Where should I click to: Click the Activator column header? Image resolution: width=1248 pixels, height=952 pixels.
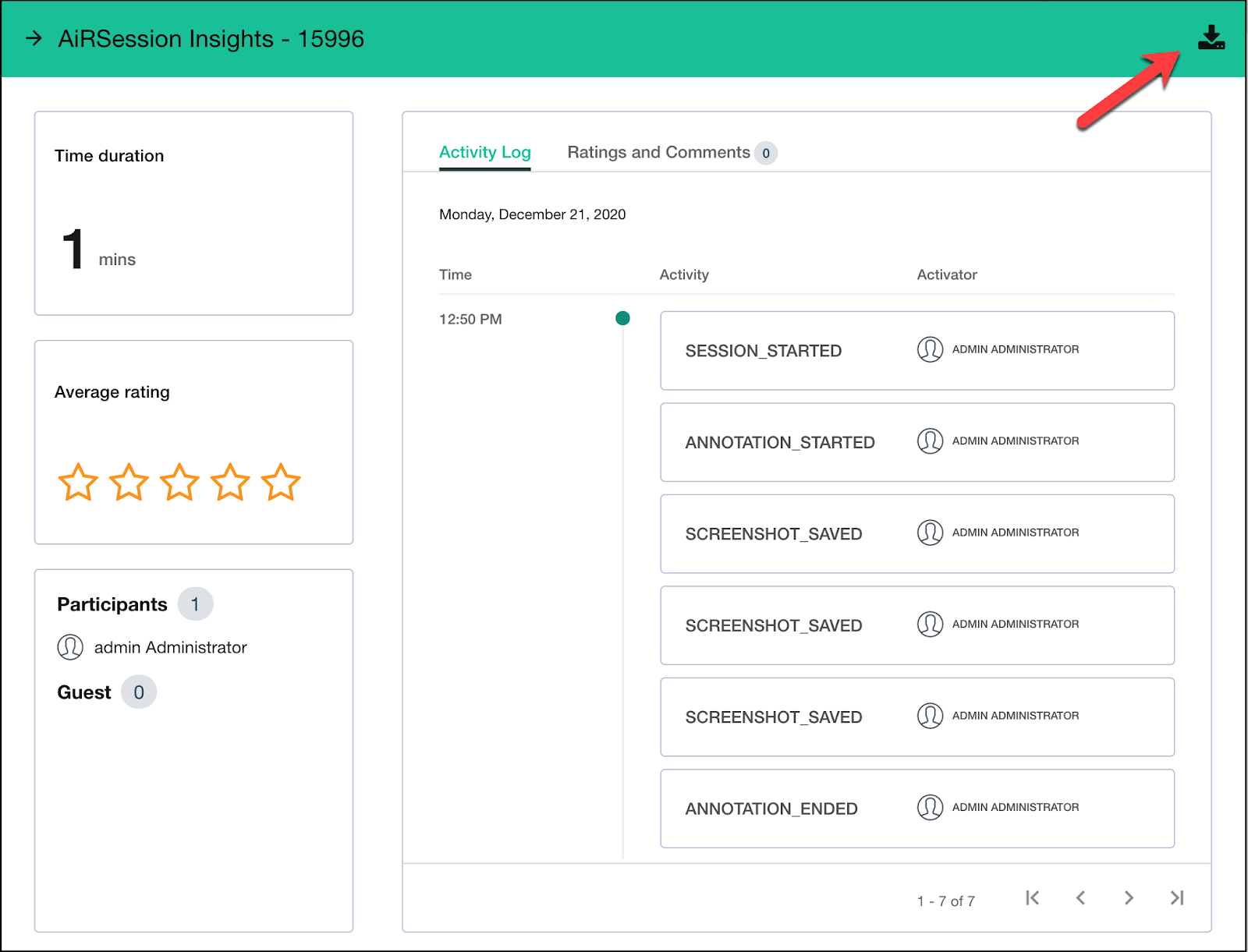947,274
